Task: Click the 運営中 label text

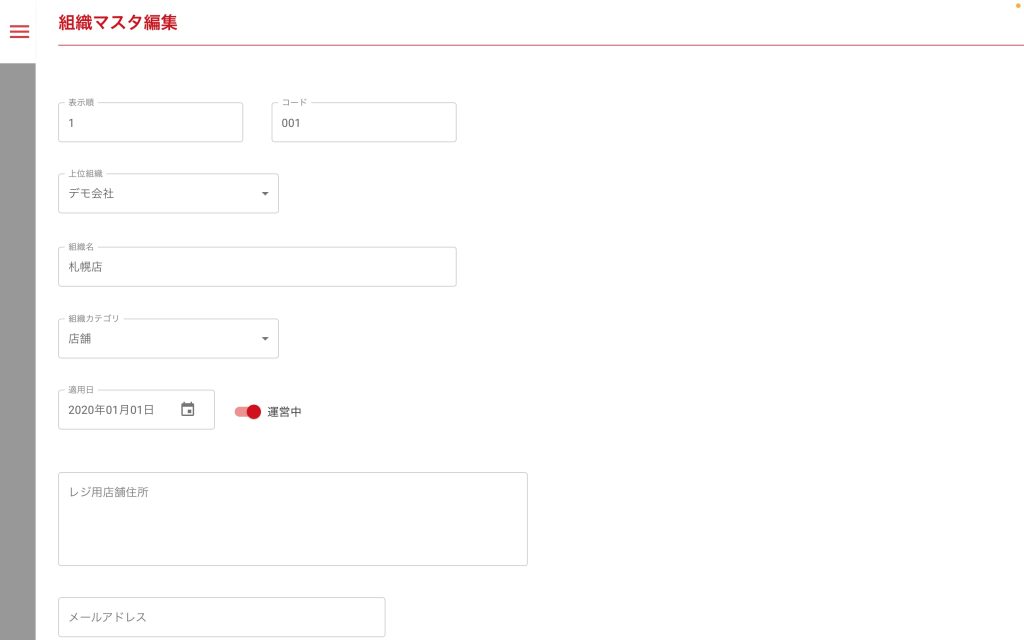Action: pyautogui.click(x=284, y=412)
